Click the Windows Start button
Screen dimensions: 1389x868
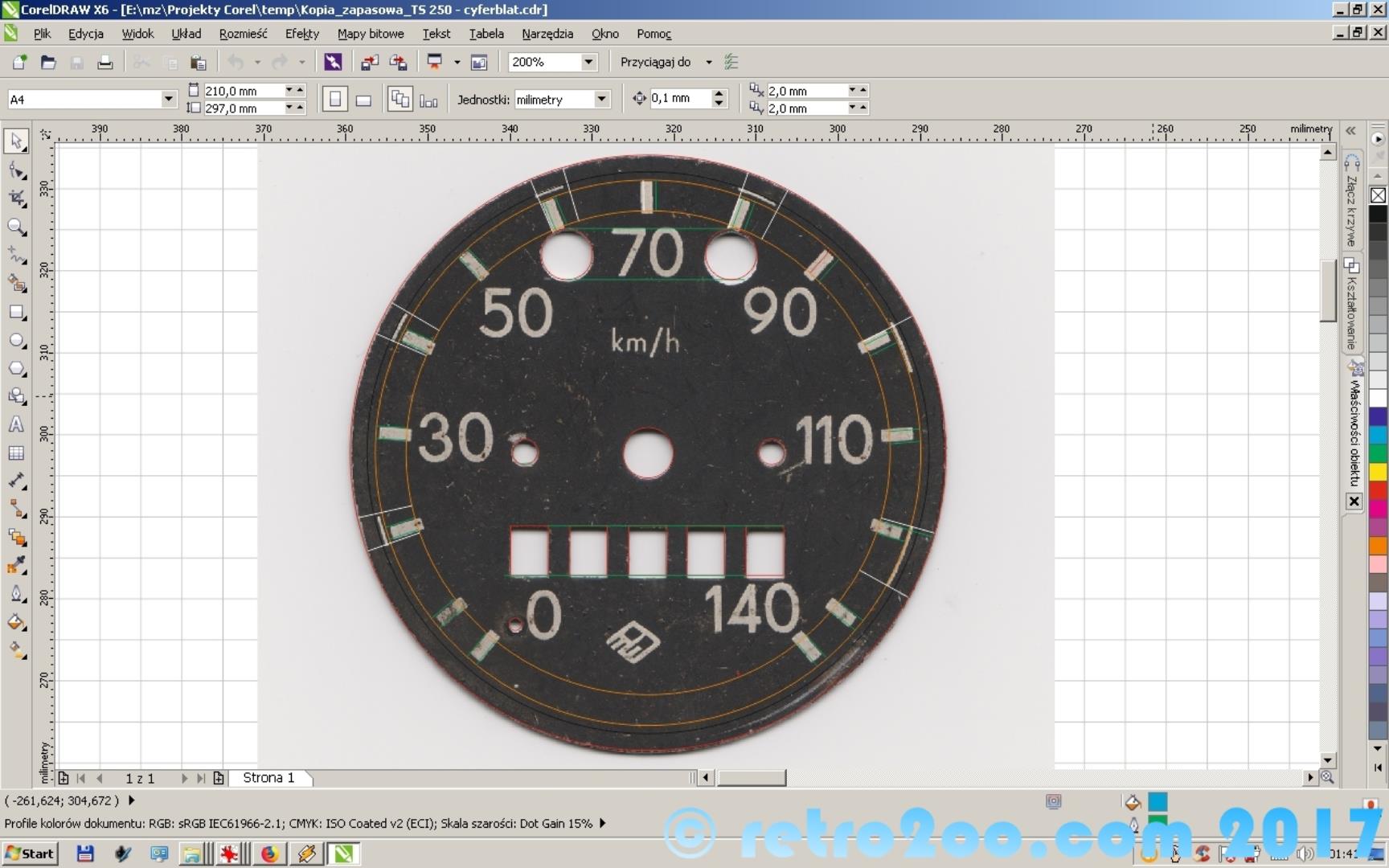(x=30, y=854)
